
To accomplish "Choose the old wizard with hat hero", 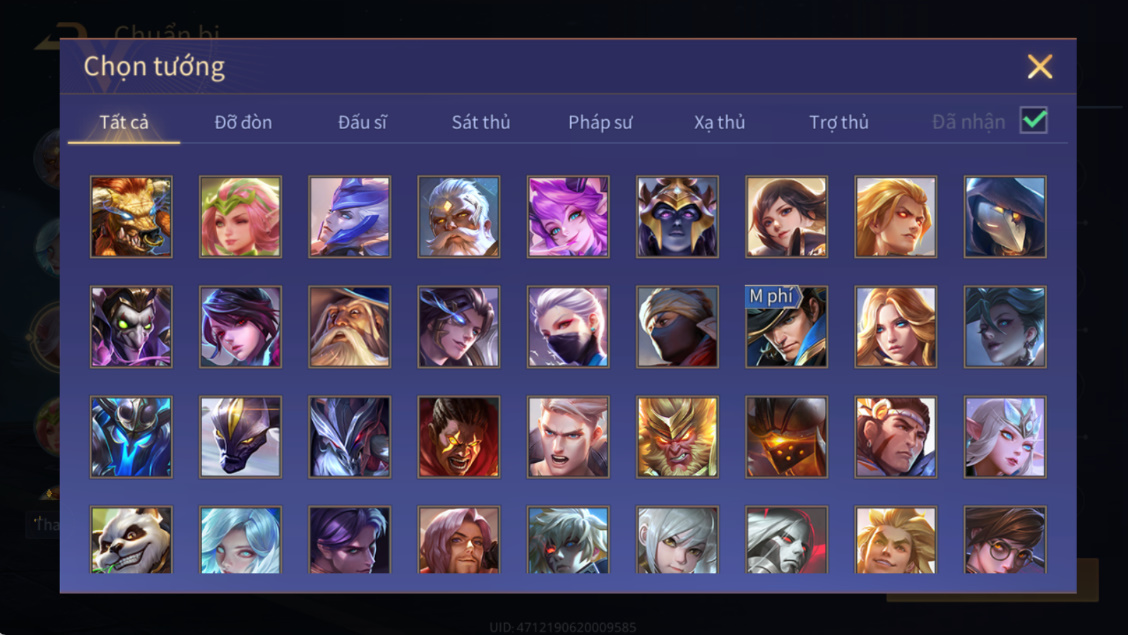I will (350, 326).
